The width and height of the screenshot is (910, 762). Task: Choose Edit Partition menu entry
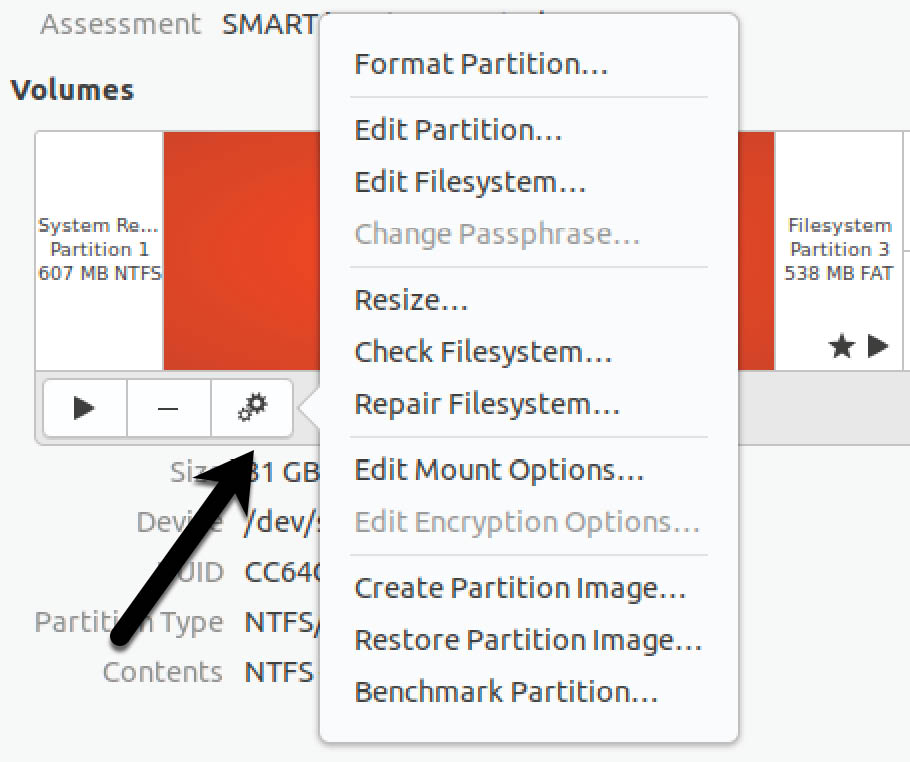(x=458, y=131)
